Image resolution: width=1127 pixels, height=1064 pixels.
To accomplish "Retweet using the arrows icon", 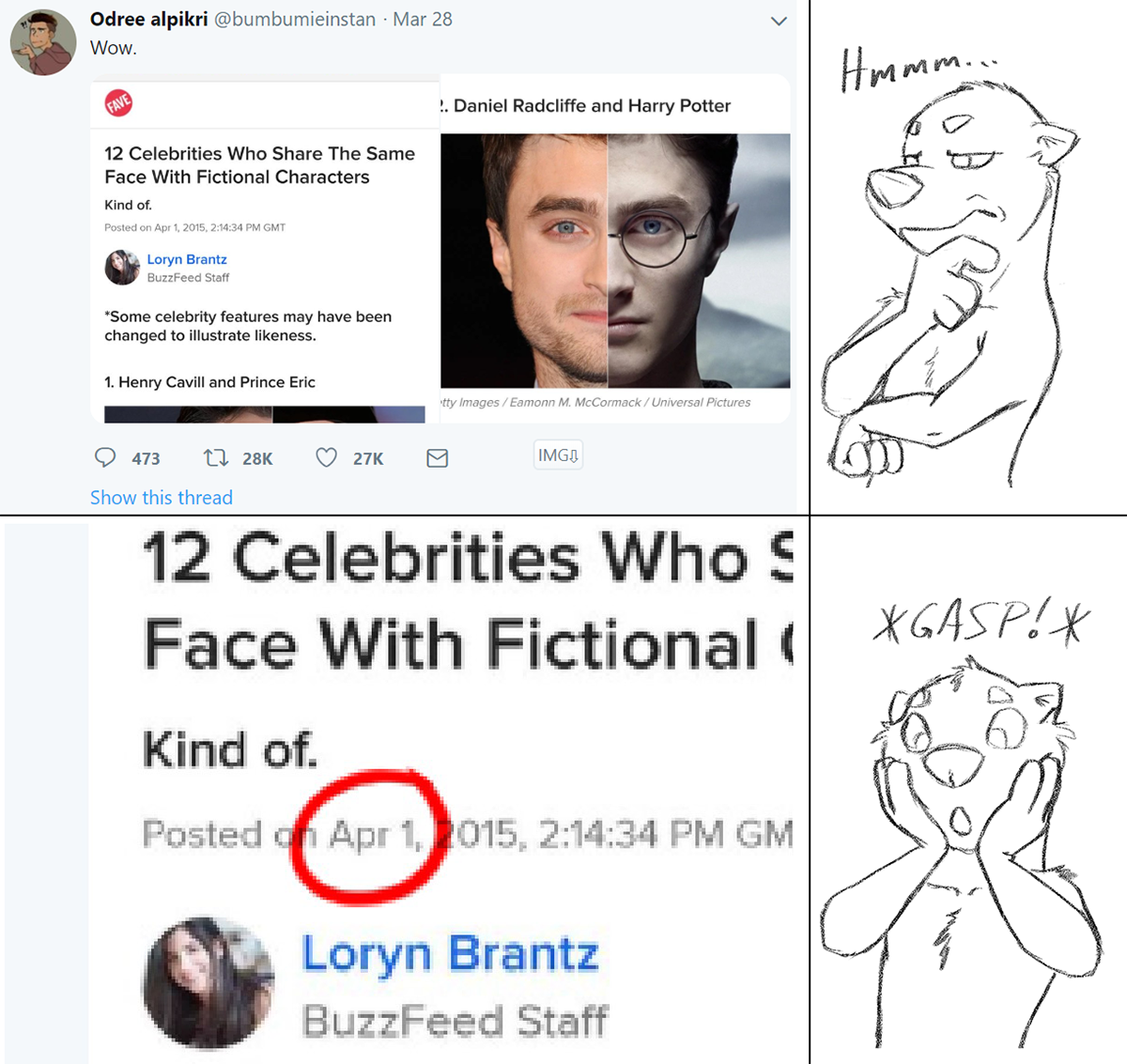I will tap(216, 457).
